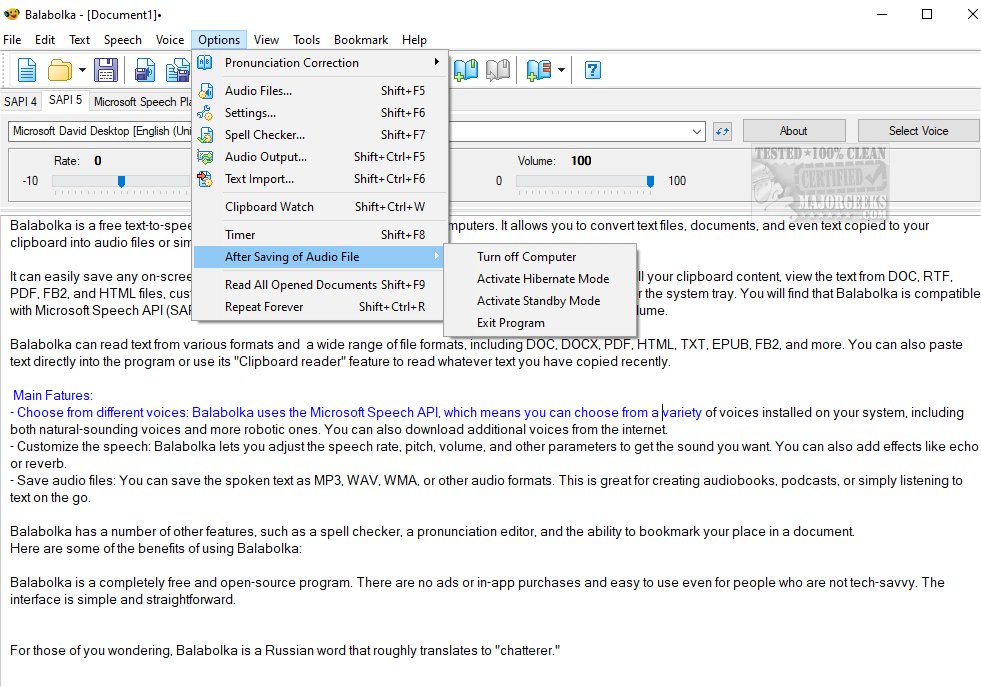981x687 pixels.
Task: Select Turn off Computer option
Action: (x=540, y=257)
